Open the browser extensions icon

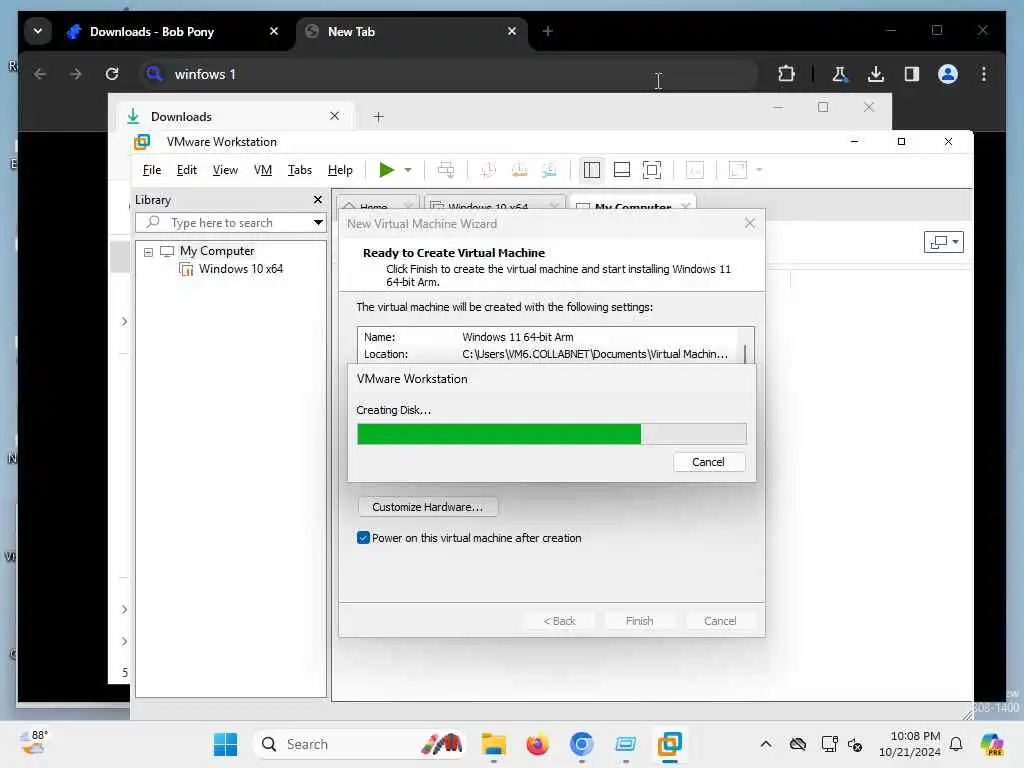786,74
